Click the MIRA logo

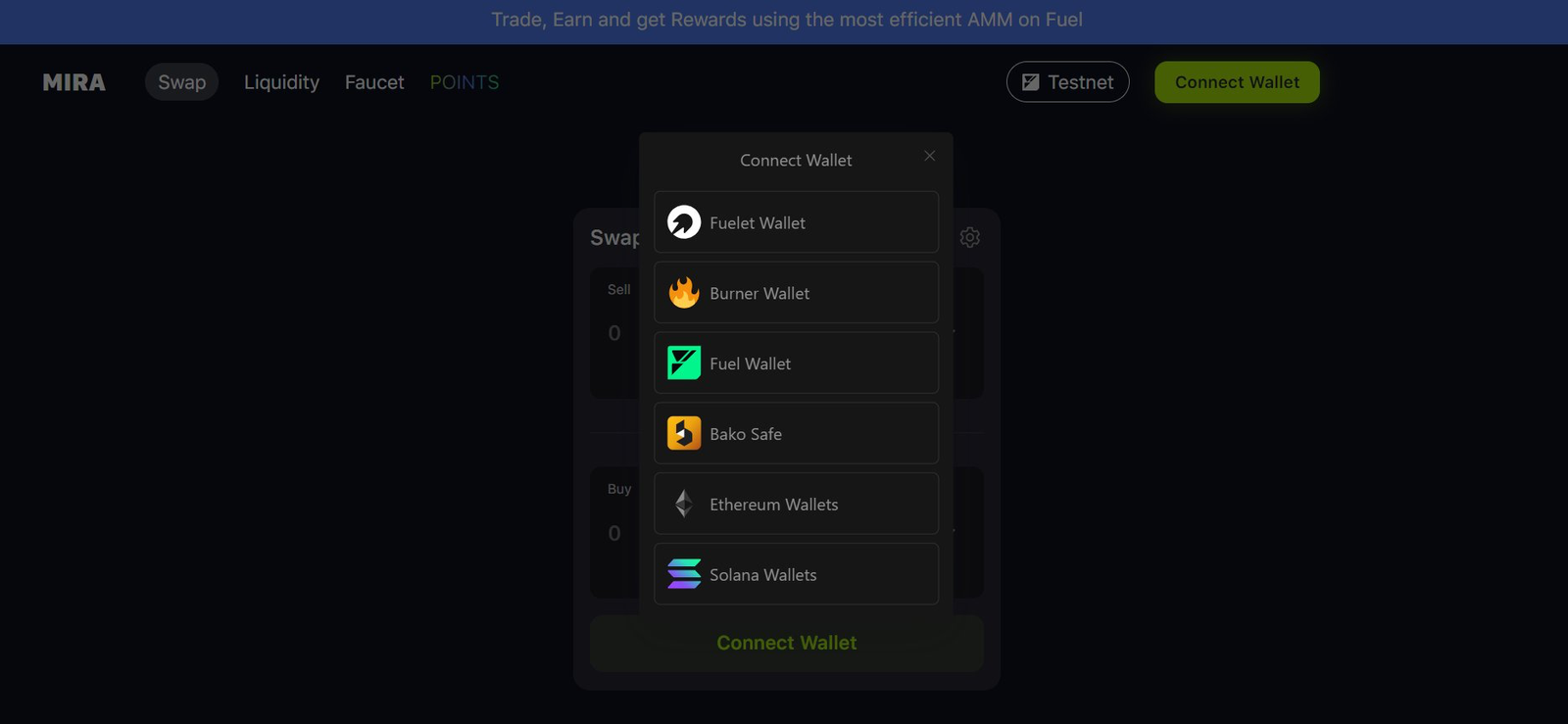[74, 82]
